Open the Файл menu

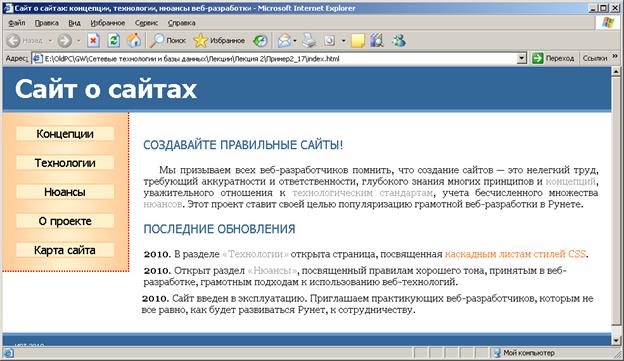click(17, 23)
